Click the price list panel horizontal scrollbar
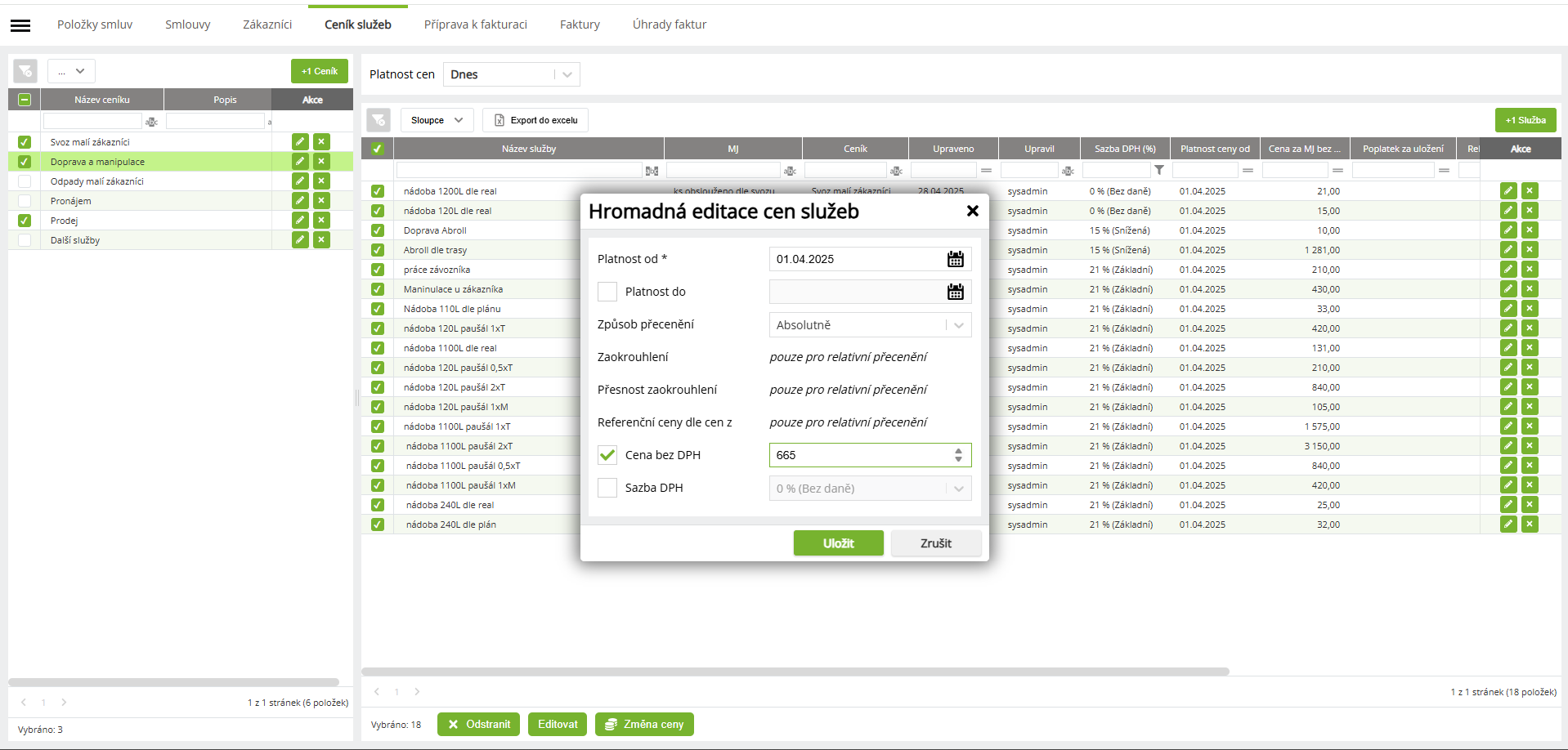 [x=173, y=682]
